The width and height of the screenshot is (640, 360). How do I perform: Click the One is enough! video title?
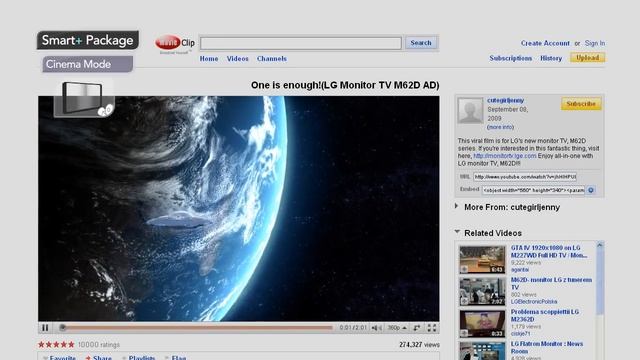click(x=345, y=85)
